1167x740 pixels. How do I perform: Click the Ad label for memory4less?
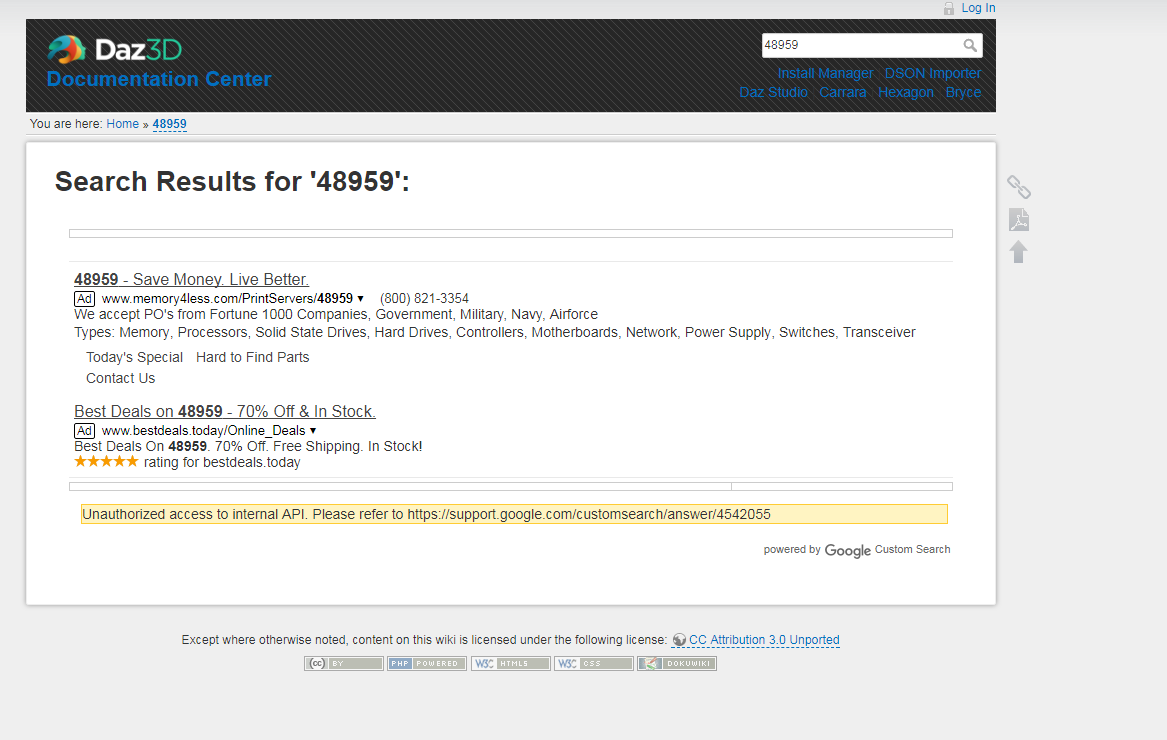tap(84, 299)
